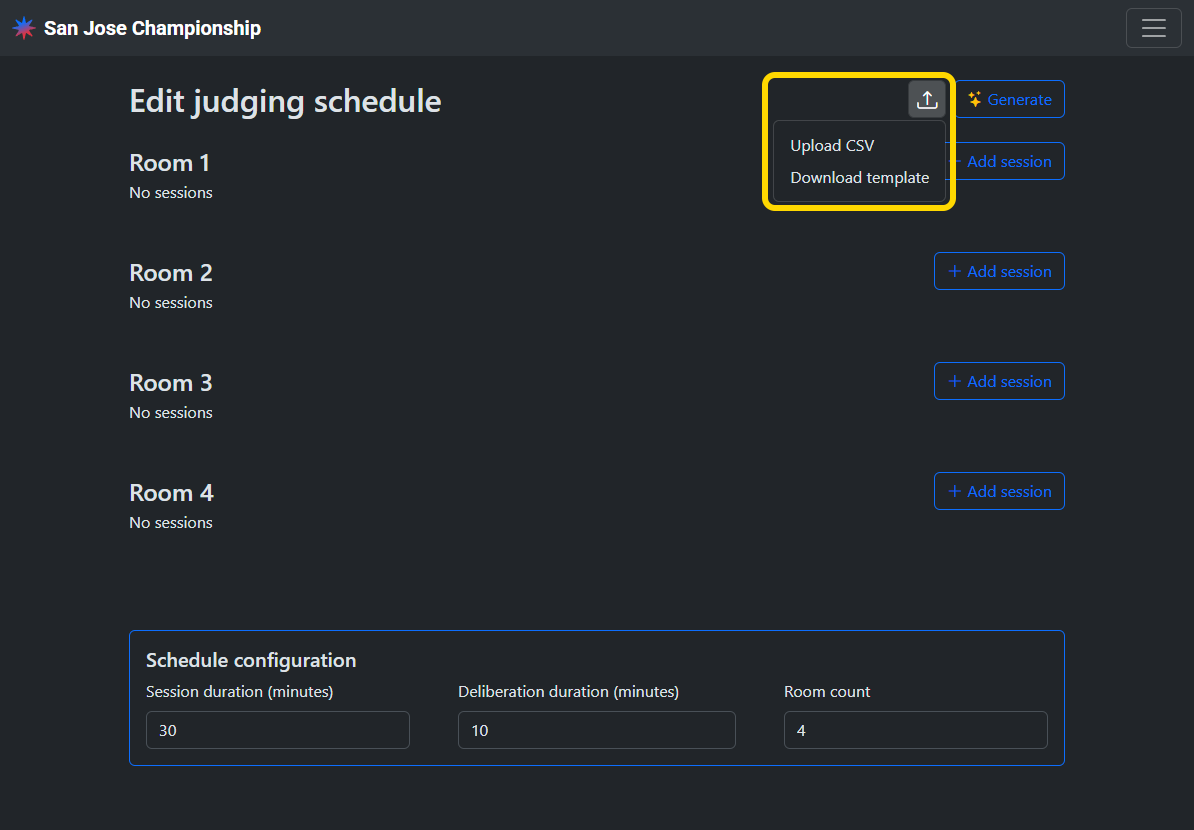
Task: Click the Deliberation duration (minutes) label
Action: point(568,692)
